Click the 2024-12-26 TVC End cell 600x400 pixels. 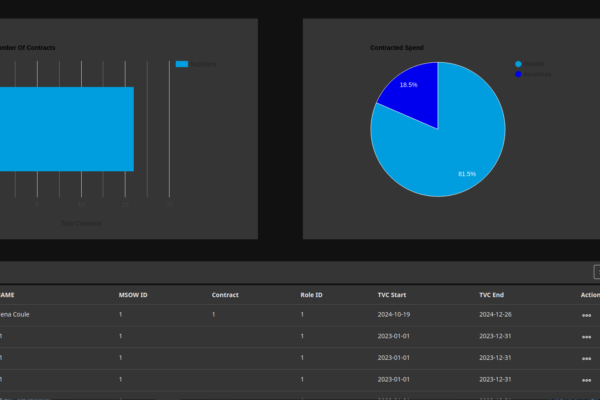click(x=495, y=315)
